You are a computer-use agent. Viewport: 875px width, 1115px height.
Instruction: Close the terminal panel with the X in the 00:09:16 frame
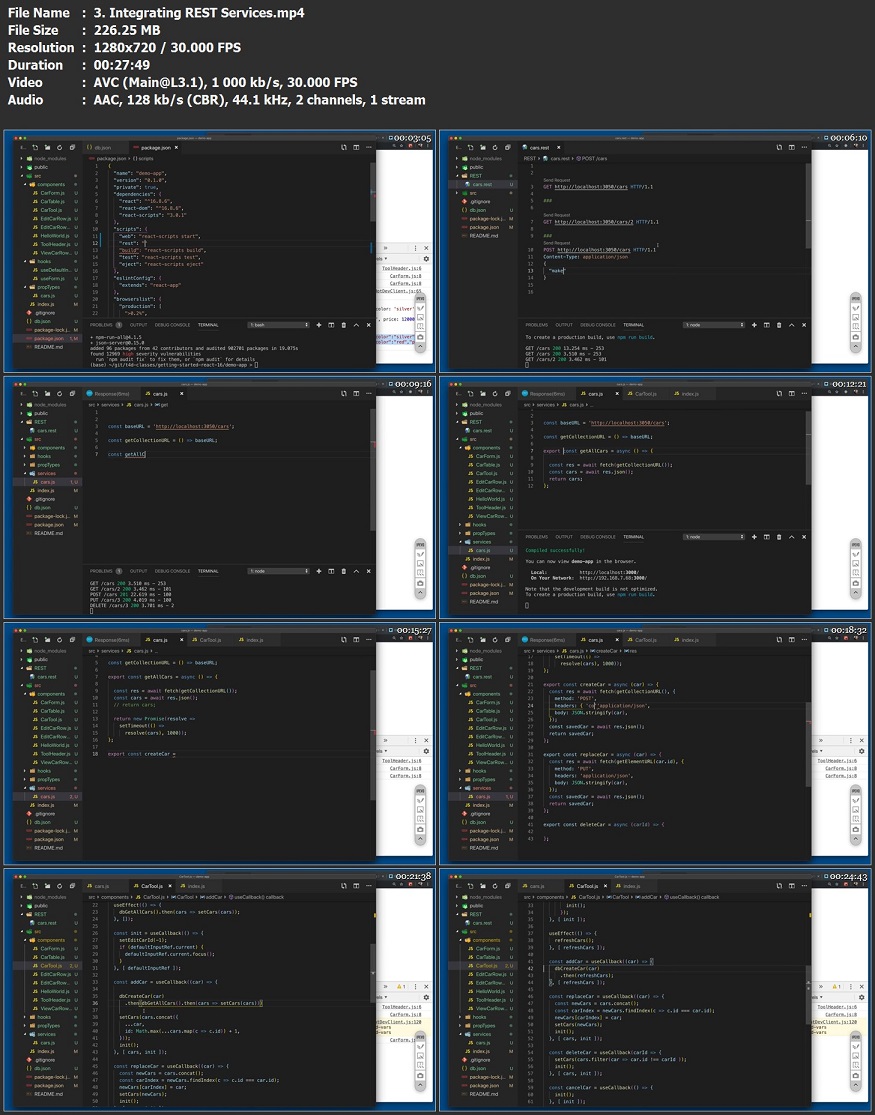[368, 571]
